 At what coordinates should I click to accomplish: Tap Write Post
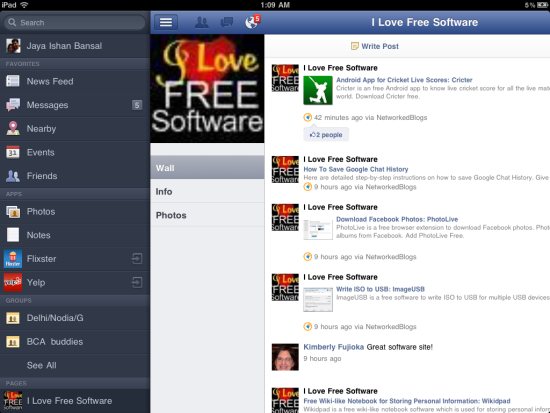click(x=375, y=46)
